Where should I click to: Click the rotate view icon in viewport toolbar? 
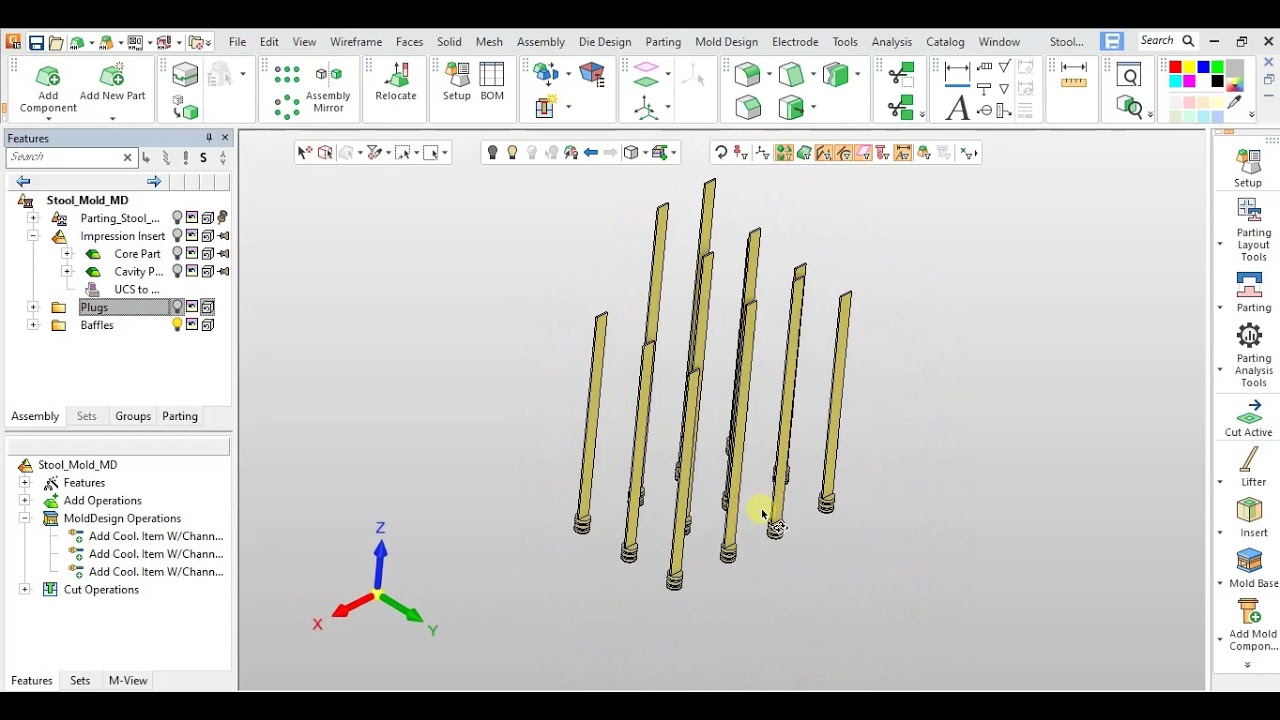tap(721, 153)
